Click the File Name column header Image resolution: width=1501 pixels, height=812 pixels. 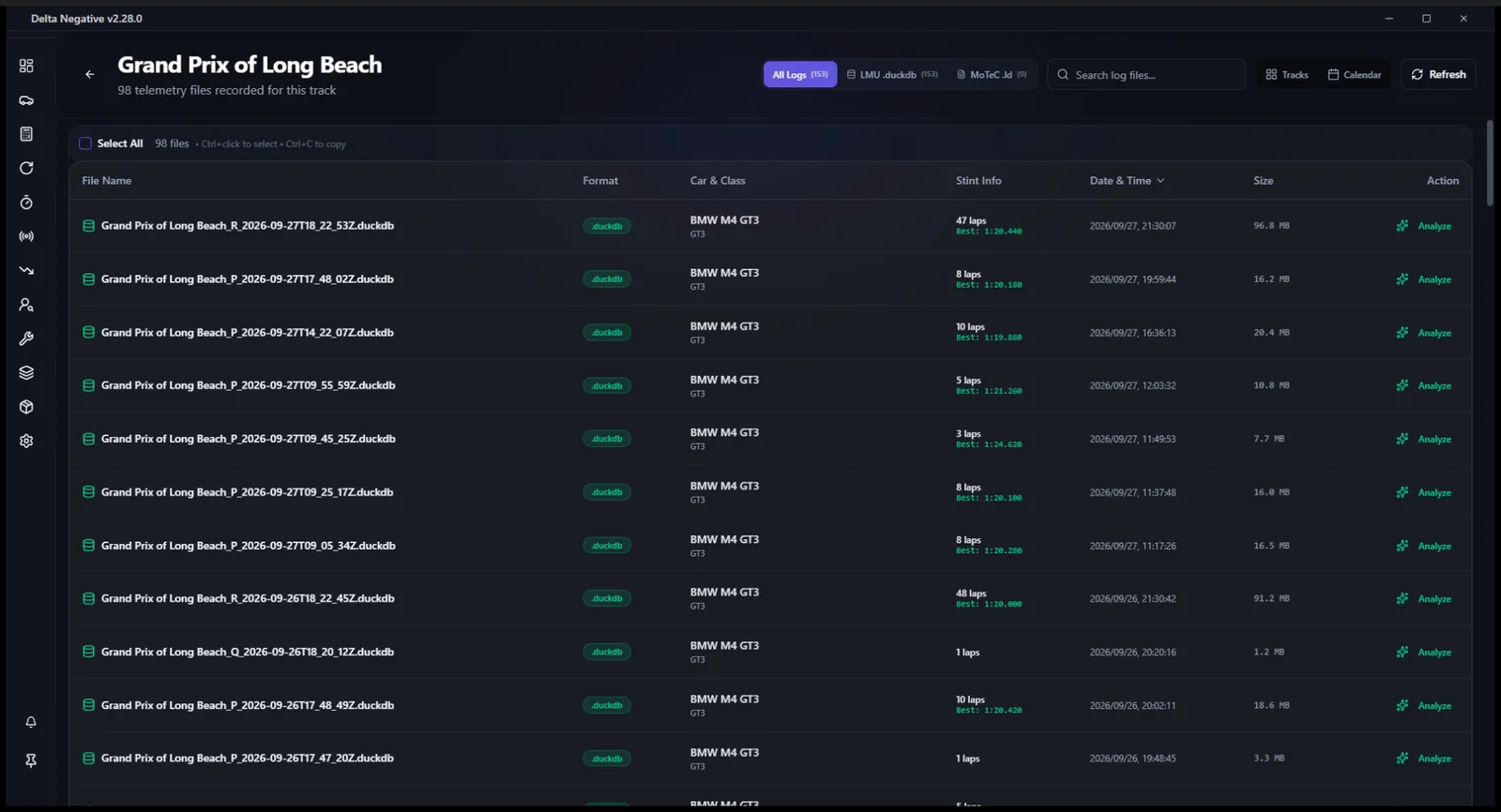pos(106,181)
